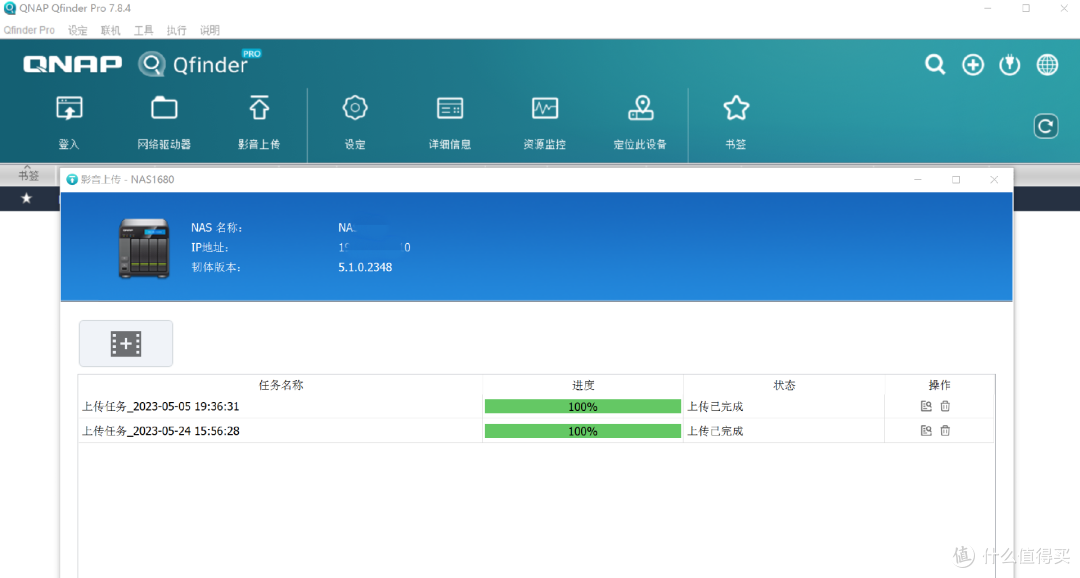Click the NAS device image
Screen dimensions: 1080x578
coord(144,248)
